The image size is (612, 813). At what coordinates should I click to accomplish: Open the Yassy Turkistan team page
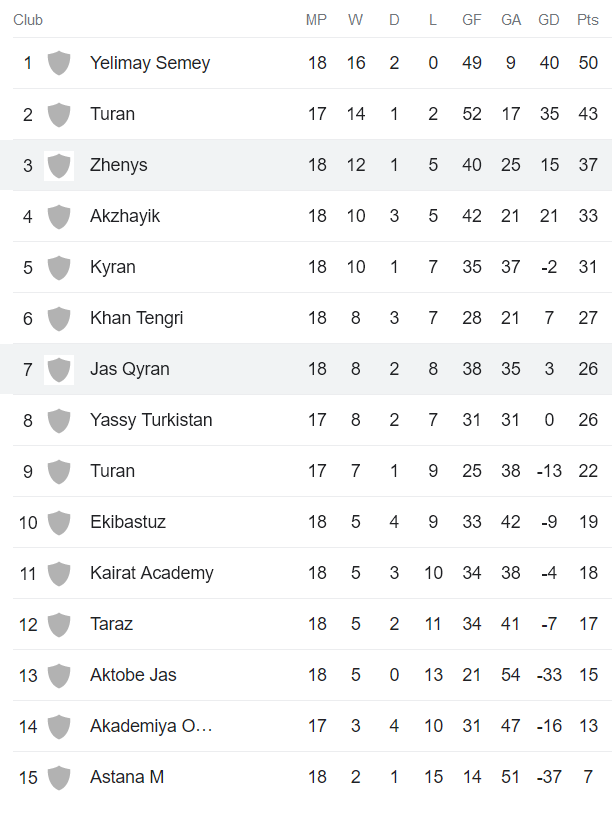click(x=151, y=420)
